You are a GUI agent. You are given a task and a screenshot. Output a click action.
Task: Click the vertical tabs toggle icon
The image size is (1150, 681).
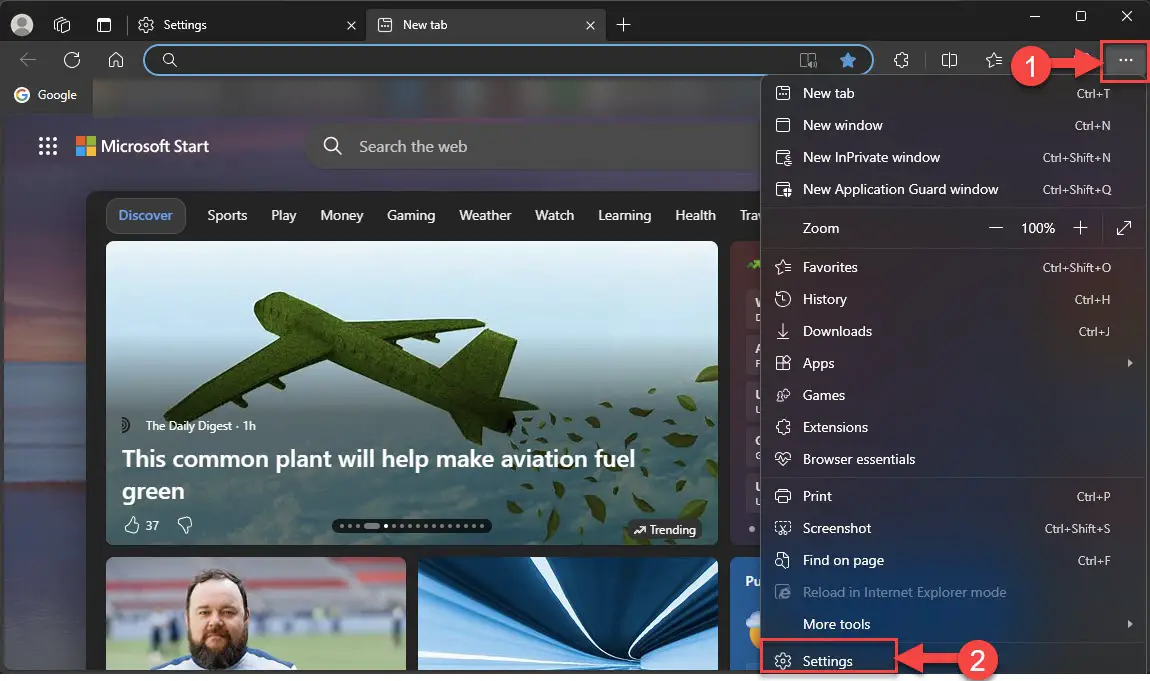pos(103,24)
